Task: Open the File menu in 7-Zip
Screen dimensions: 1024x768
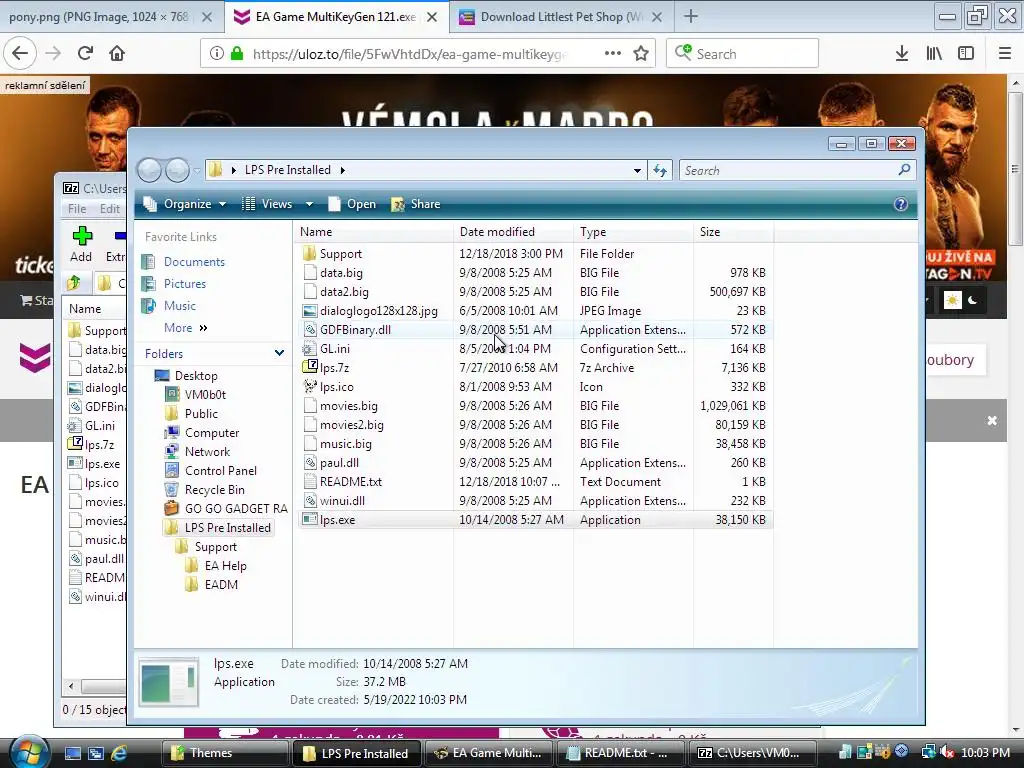Action: pos(77,209)
